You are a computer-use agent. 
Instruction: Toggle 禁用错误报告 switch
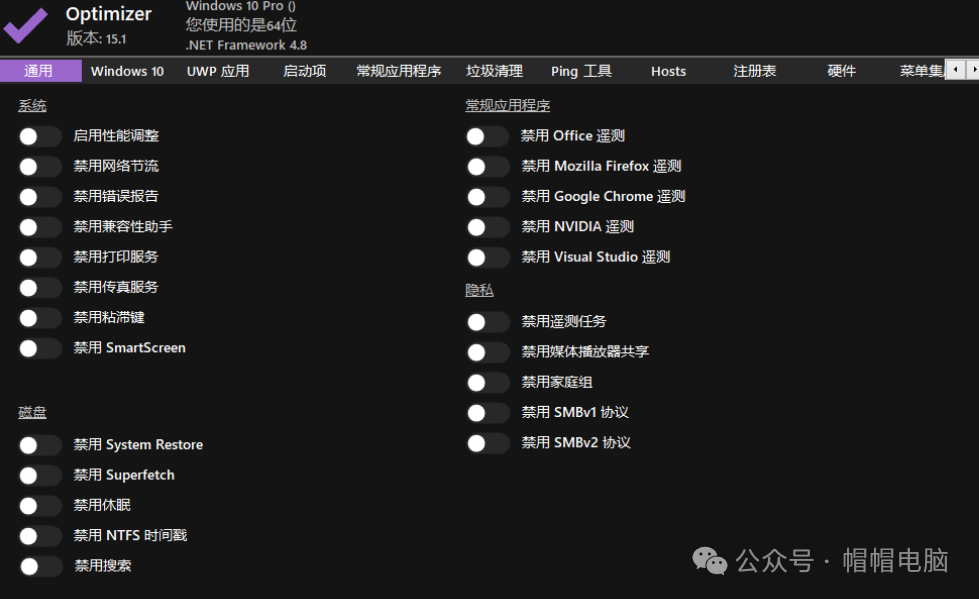(x=39, y=197)
